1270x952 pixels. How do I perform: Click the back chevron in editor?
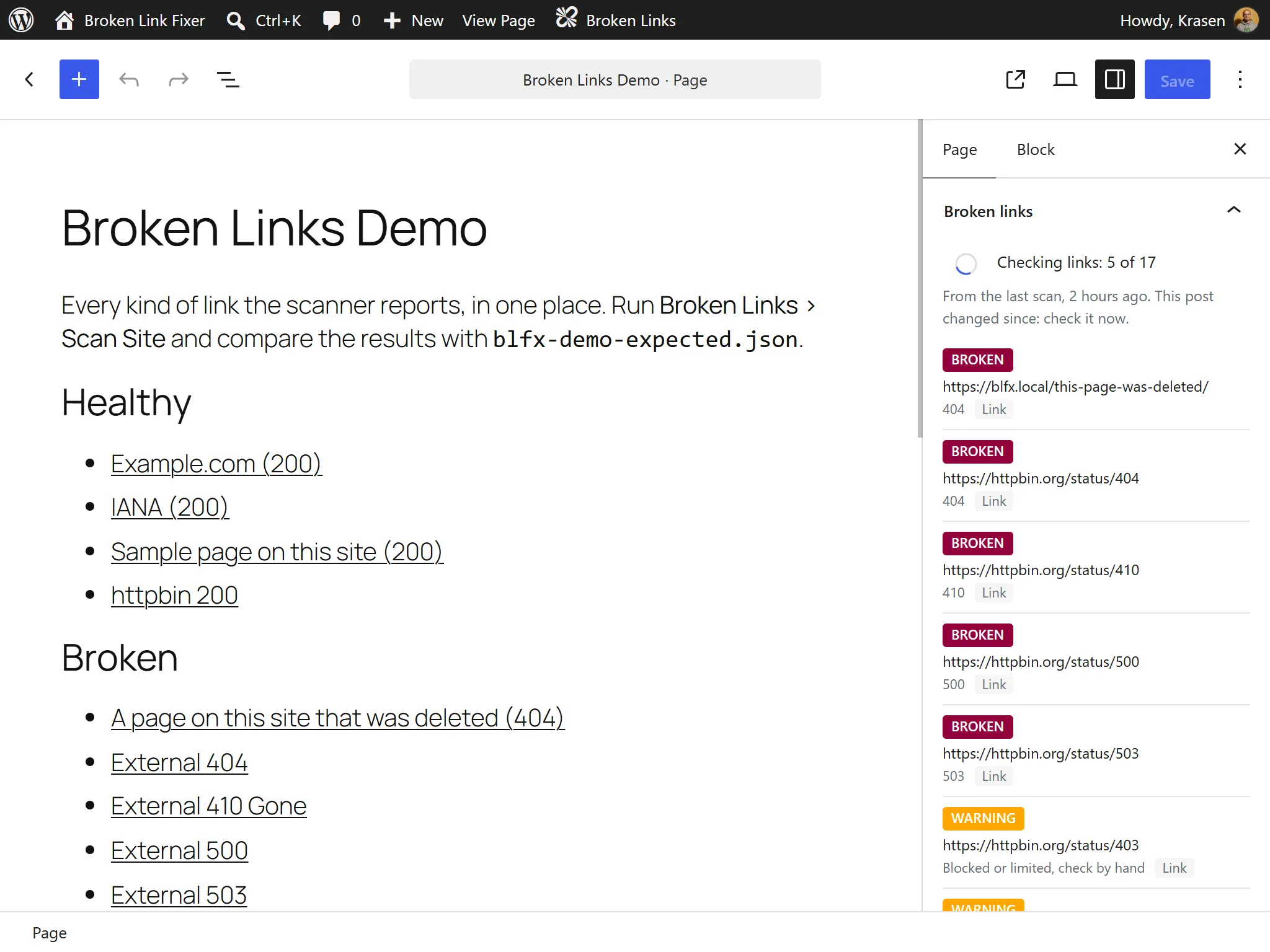point(29,79)
